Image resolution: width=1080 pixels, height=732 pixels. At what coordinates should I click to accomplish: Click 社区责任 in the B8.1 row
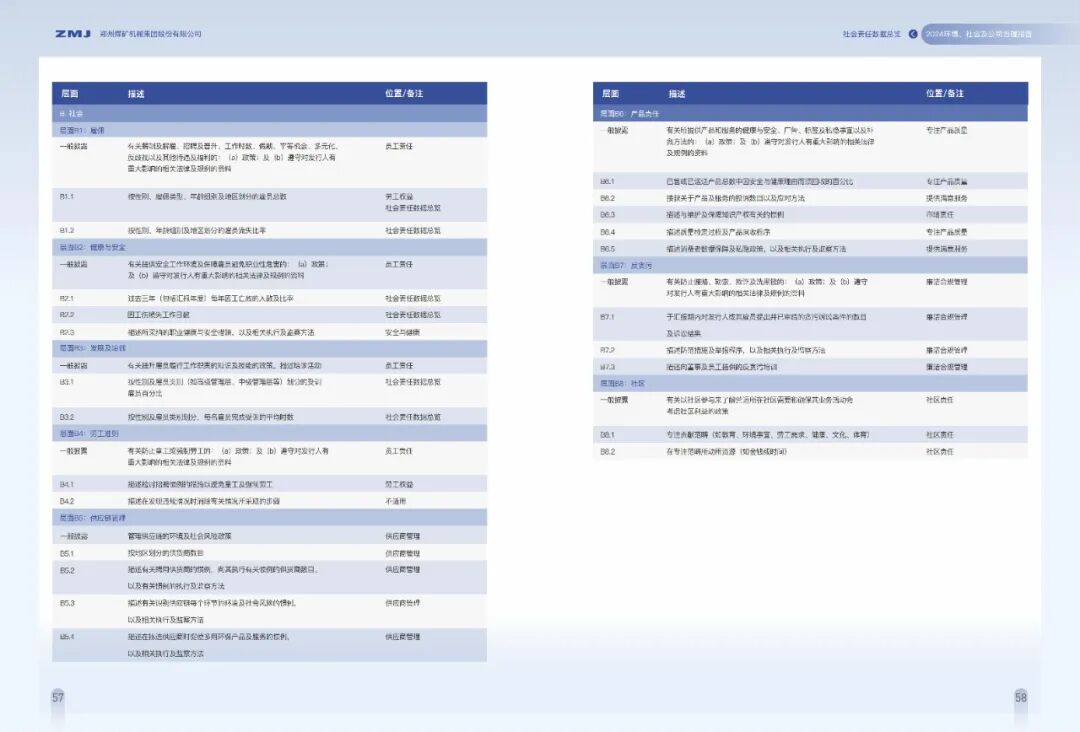point(939,435)
